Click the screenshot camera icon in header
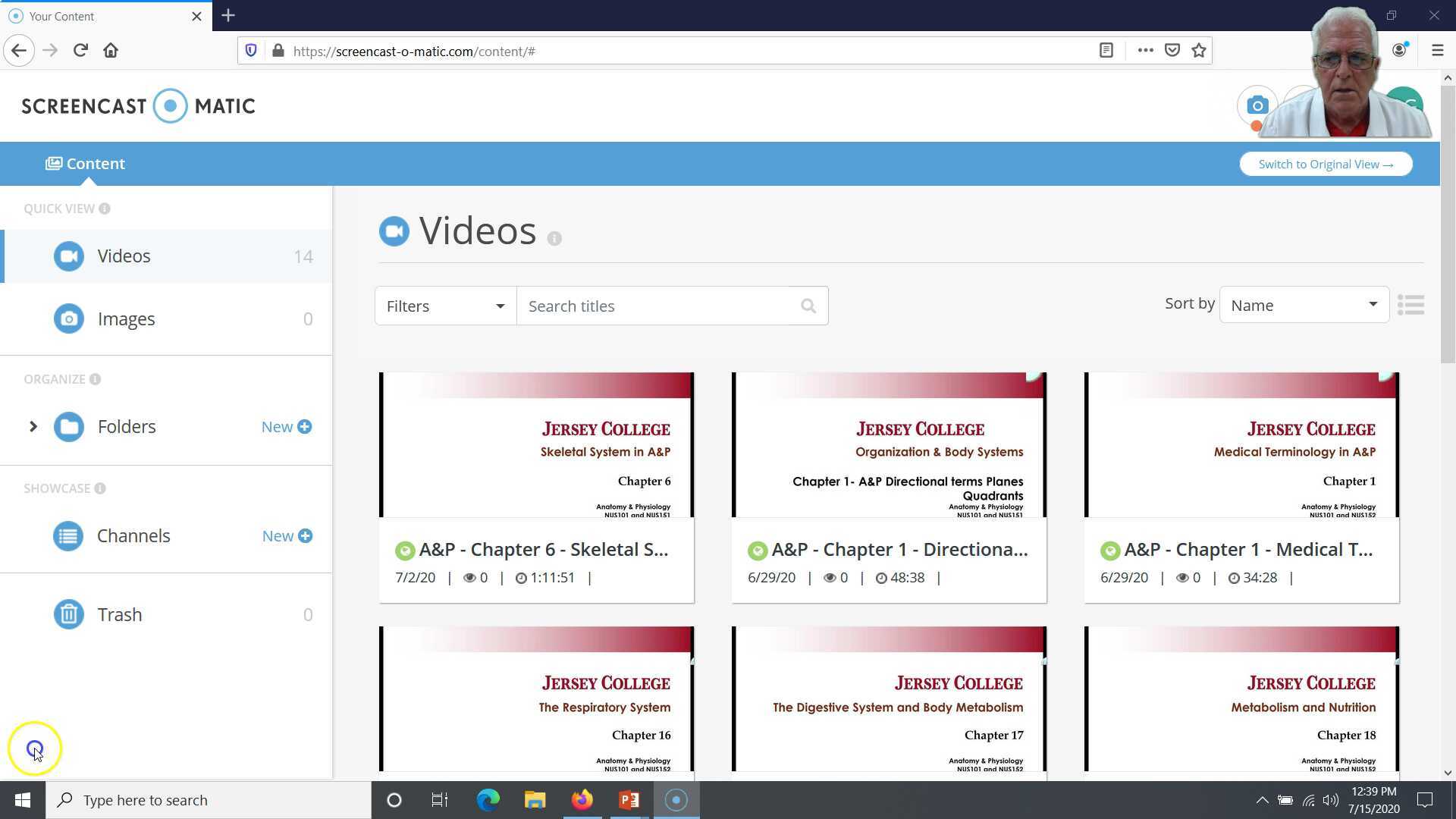This screenshot has width=1456, height=819. pyautogui.click(x=1257, y=105)
